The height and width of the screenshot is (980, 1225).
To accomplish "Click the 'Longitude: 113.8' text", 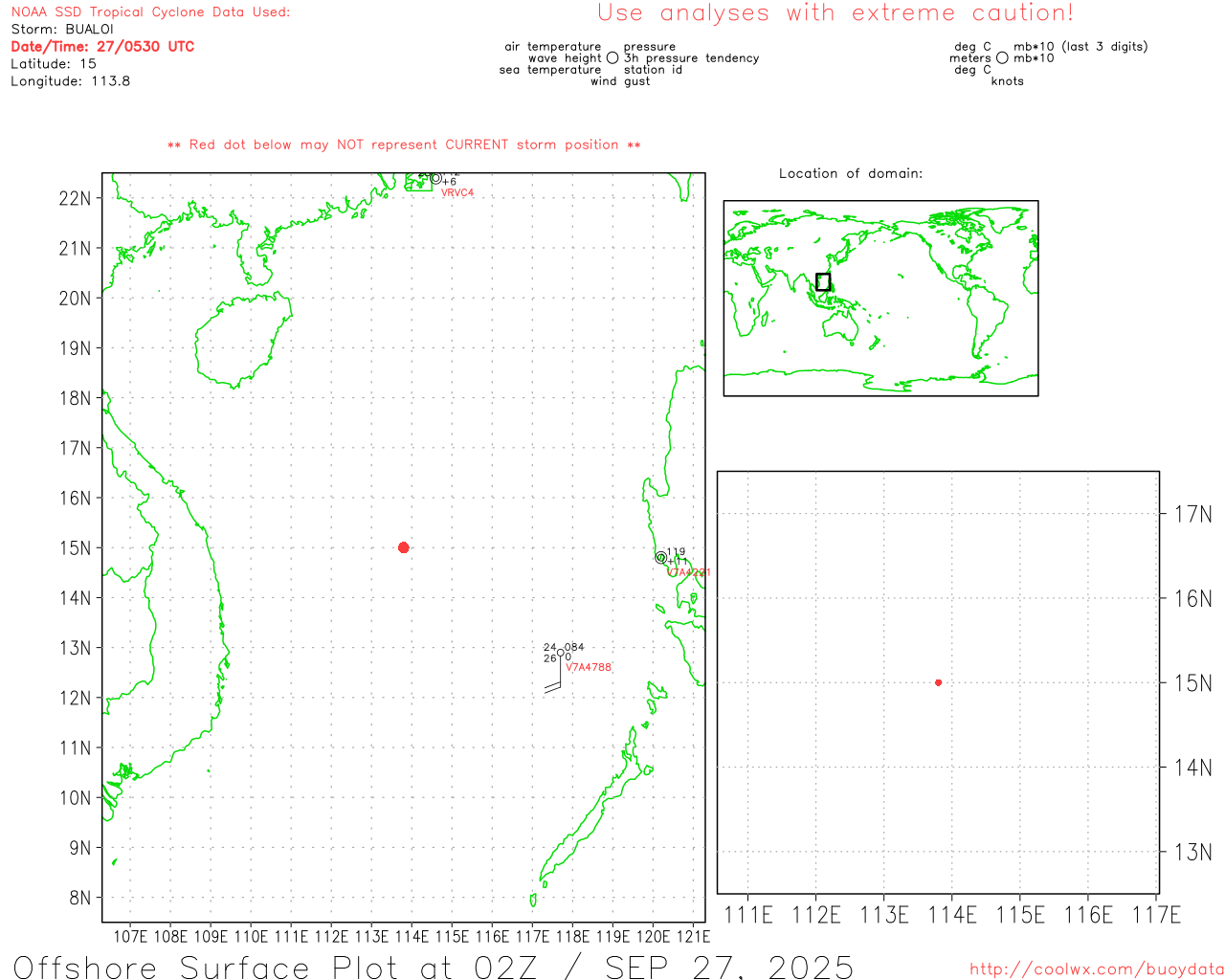I will 71,81.
